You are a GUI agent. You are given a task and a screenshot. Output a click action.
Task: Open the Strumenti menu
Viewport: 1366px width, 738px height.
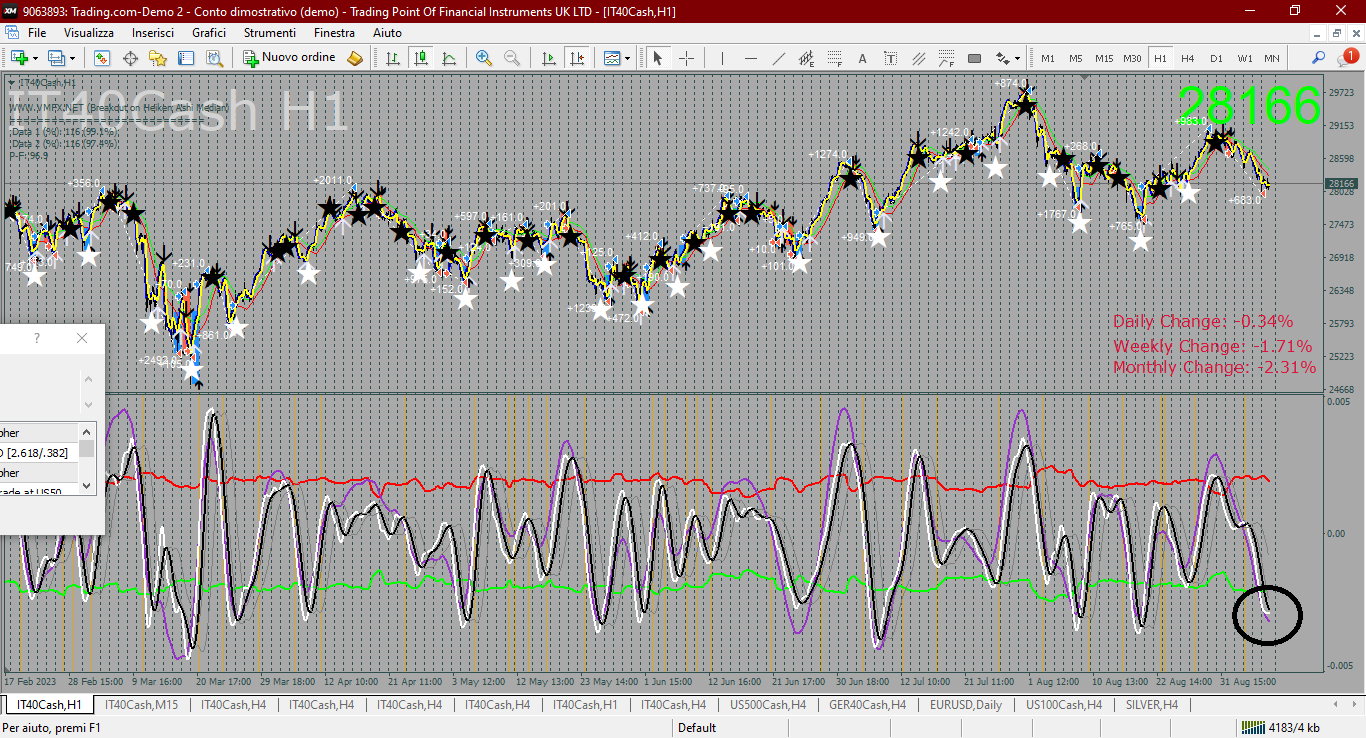pyautogui.click(x=270, y=33)
